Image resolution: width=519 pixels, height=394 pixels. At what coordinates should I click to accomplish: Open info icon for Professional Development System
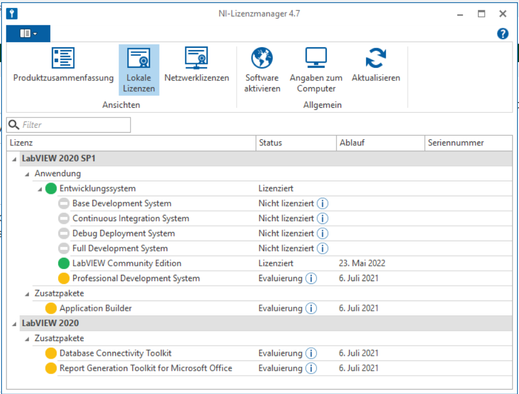point(311,278)
